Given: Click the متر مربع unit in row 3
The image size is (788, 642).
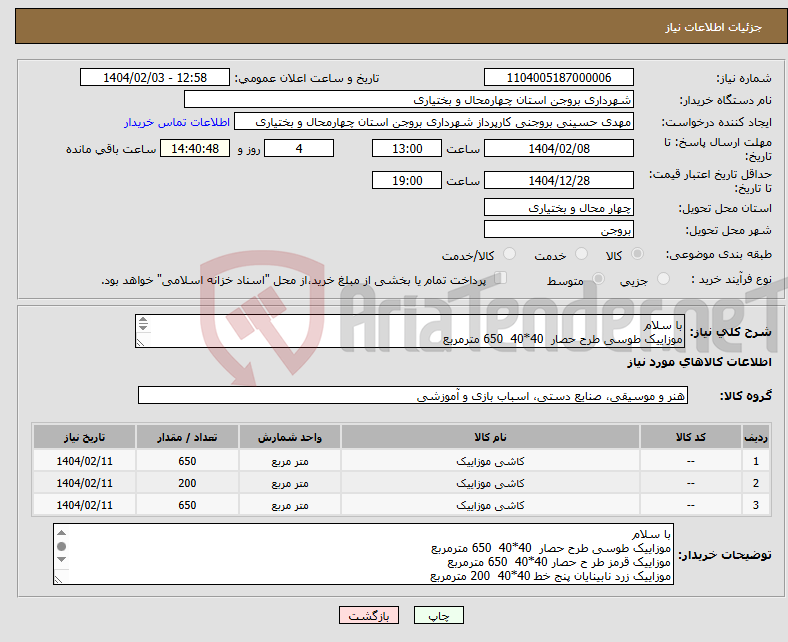Looking at the screenshot, I should tap(289, 506).
